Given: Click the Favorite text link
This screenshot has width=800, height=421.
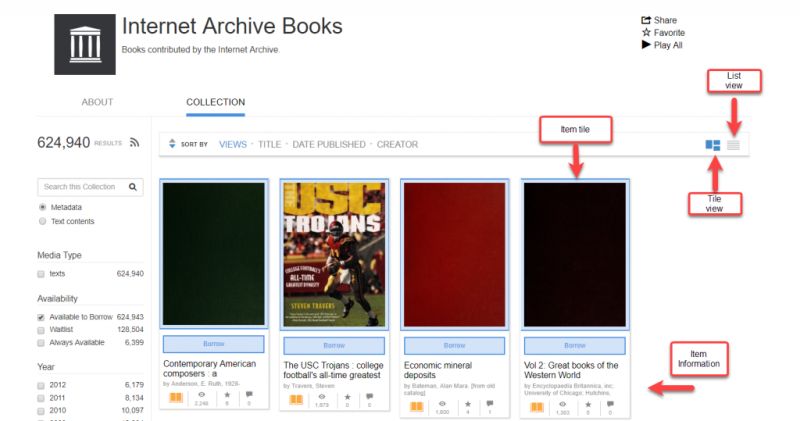Looking at the screenshot, I should pos(669,33).
